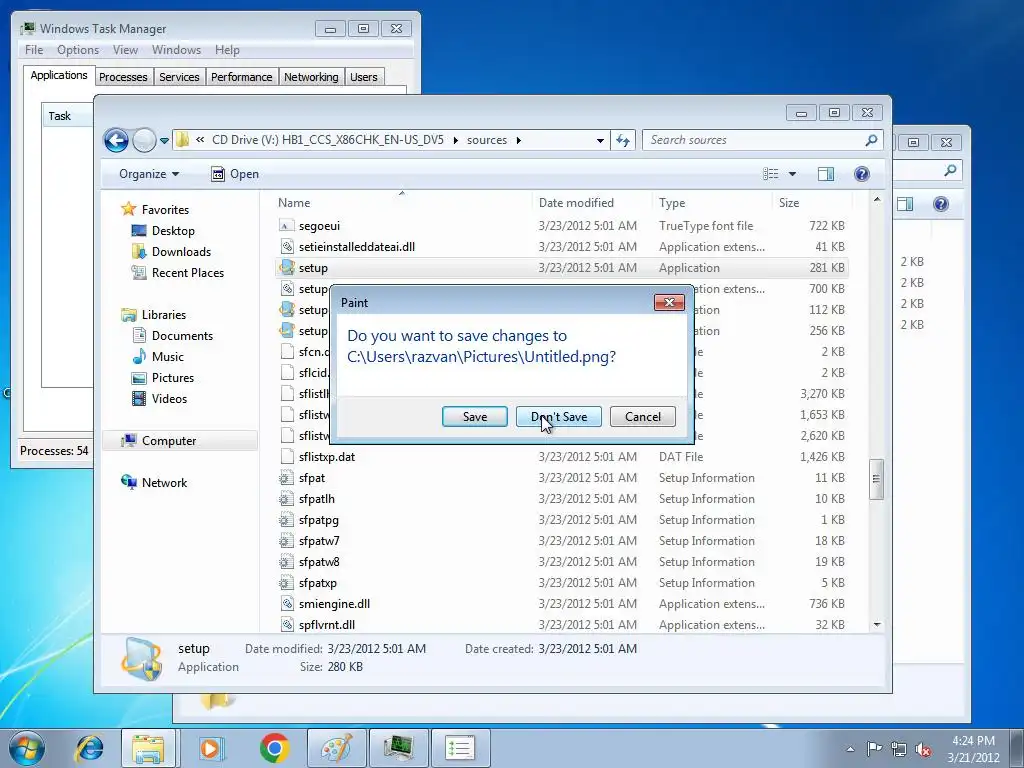This screenshot has width=1024, height=768.
Task: Open Chrome from the taskbar
Action: click(274, 748)
